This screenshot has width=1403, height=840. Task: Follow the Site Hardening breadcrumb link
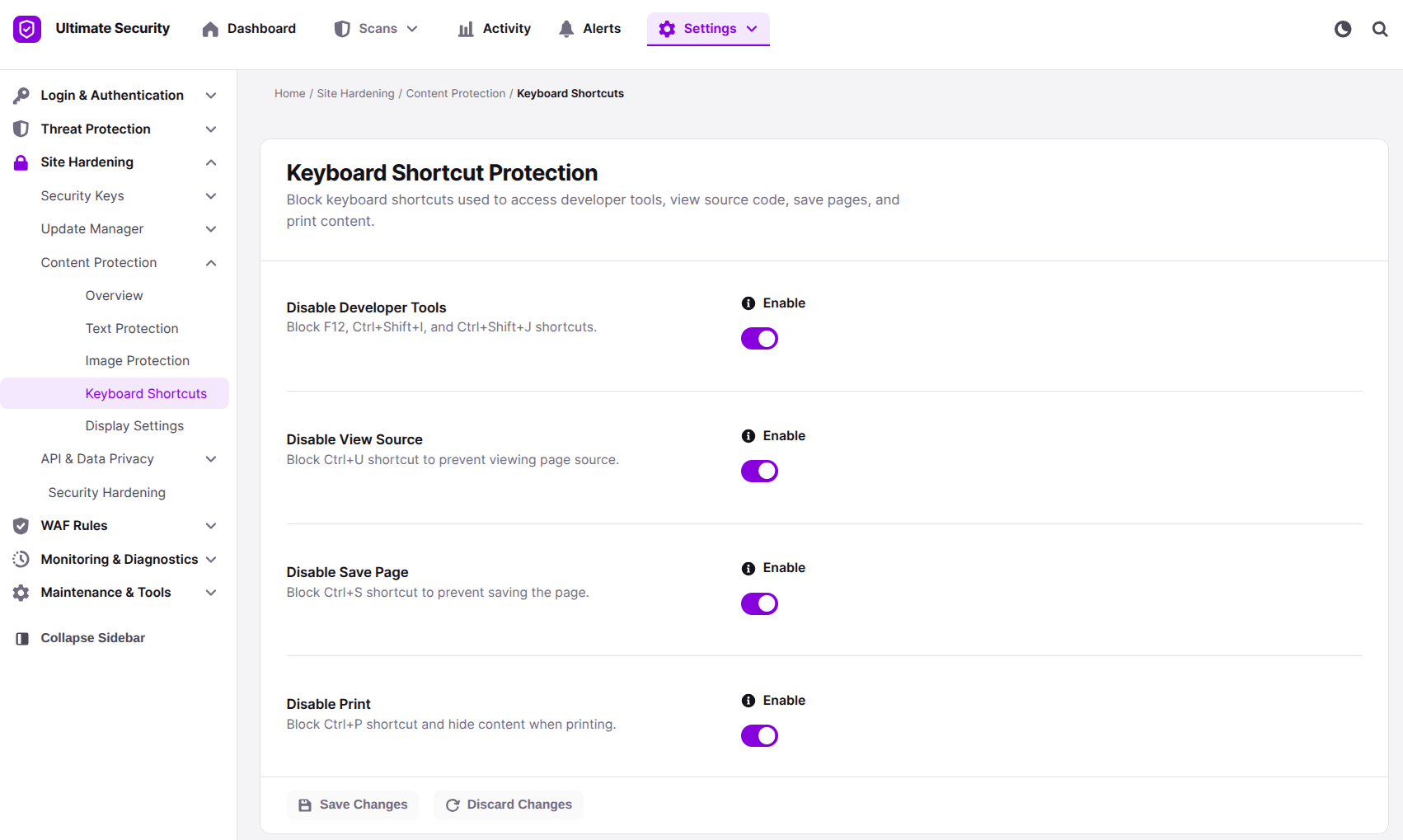click(x=356, y=93)
